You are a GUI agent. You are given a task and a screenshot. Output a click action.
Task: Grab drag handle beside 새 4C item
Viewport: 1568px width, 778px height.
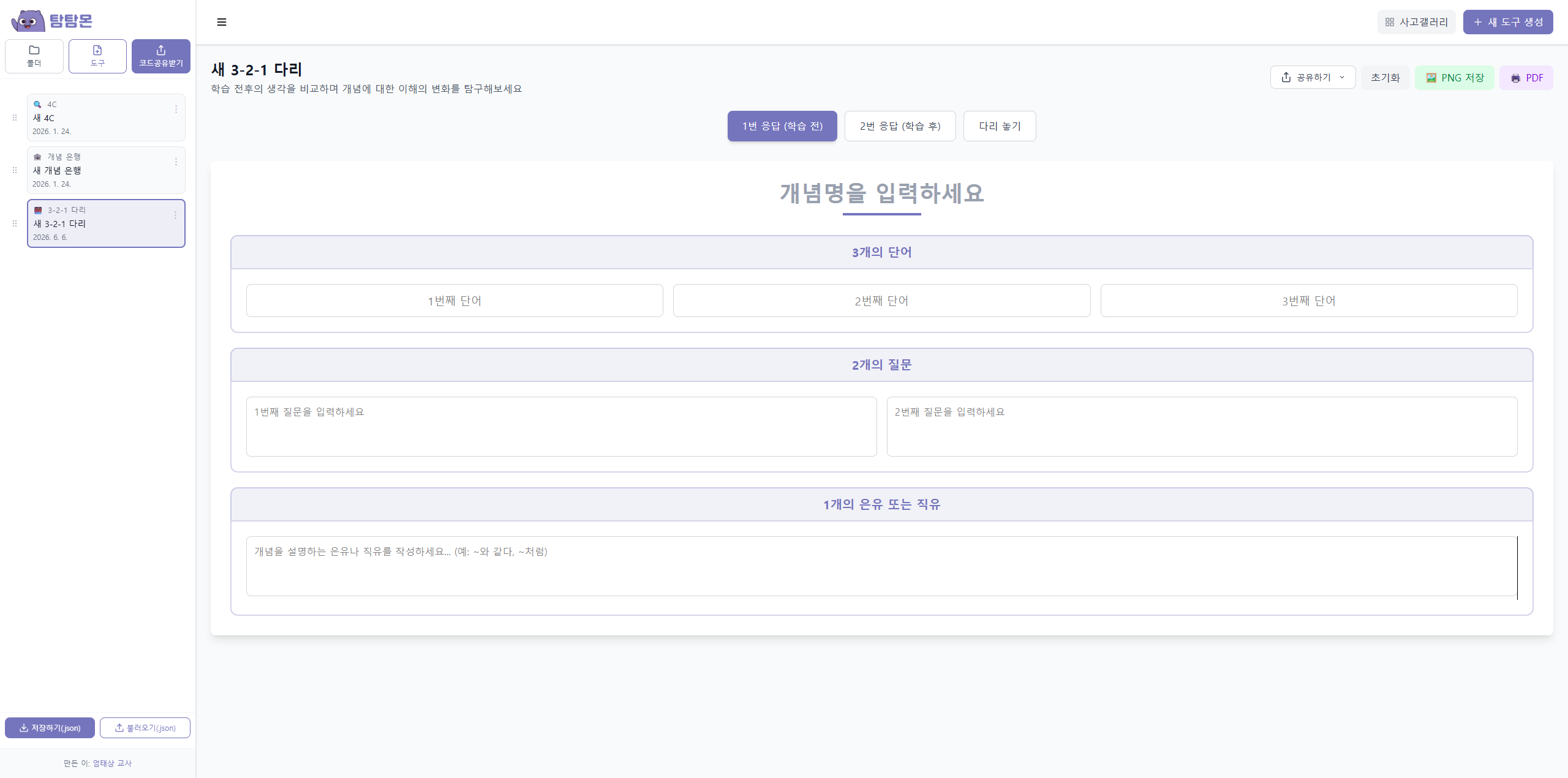pos(15,118)
